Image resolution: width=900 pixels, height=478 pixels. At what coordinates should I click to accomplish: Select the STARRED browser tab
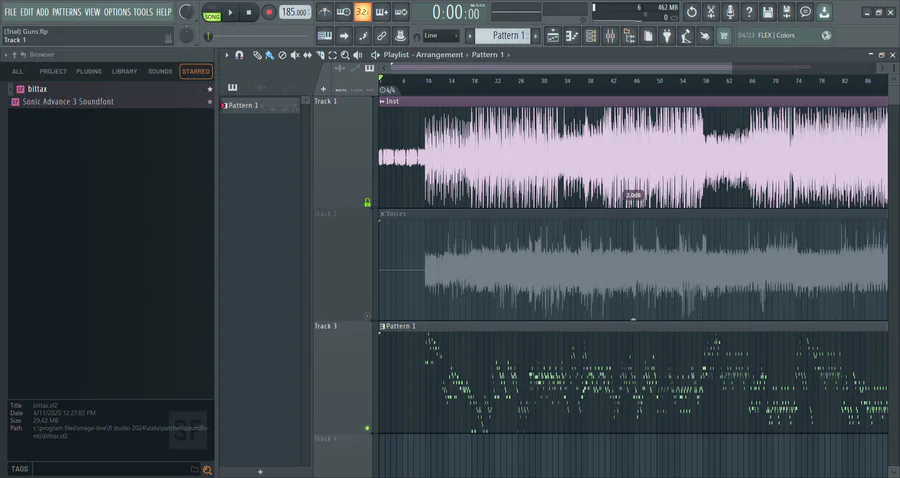pyautogui.click(x=196, y=72)
